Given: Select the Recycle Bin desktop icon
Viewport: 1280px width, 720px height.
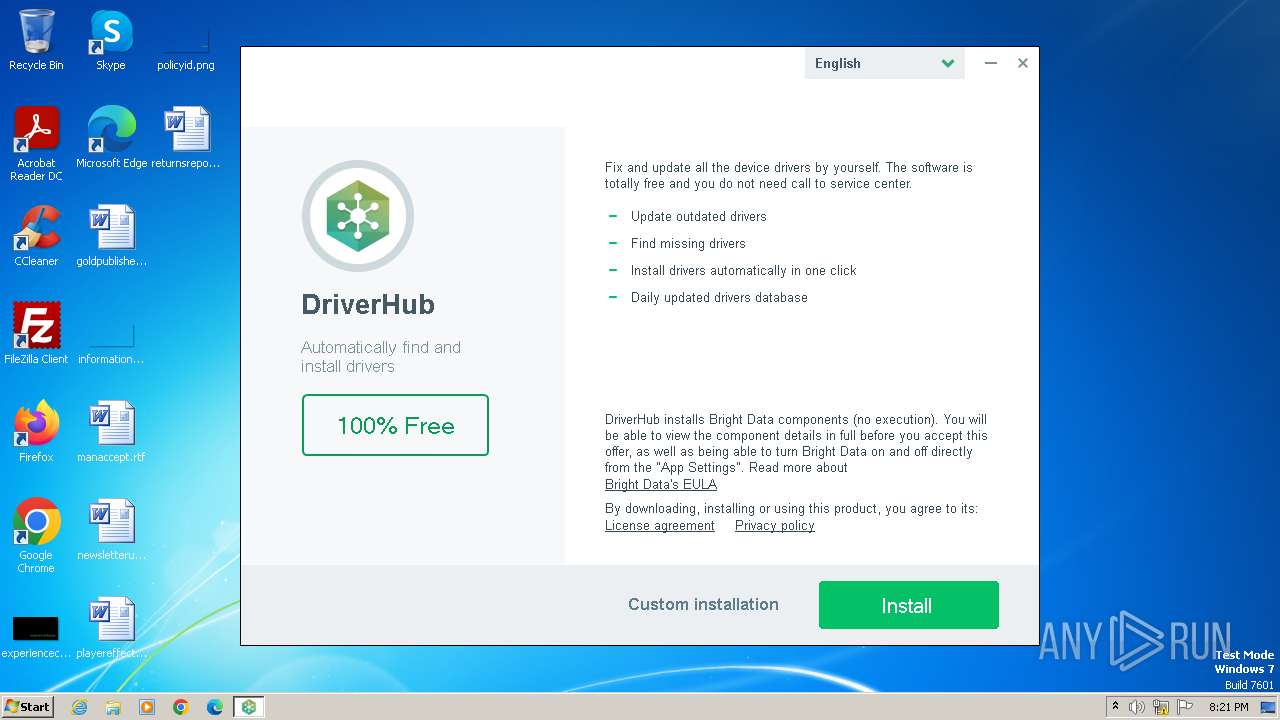Looking at the screenshot, I should (36, 40).
